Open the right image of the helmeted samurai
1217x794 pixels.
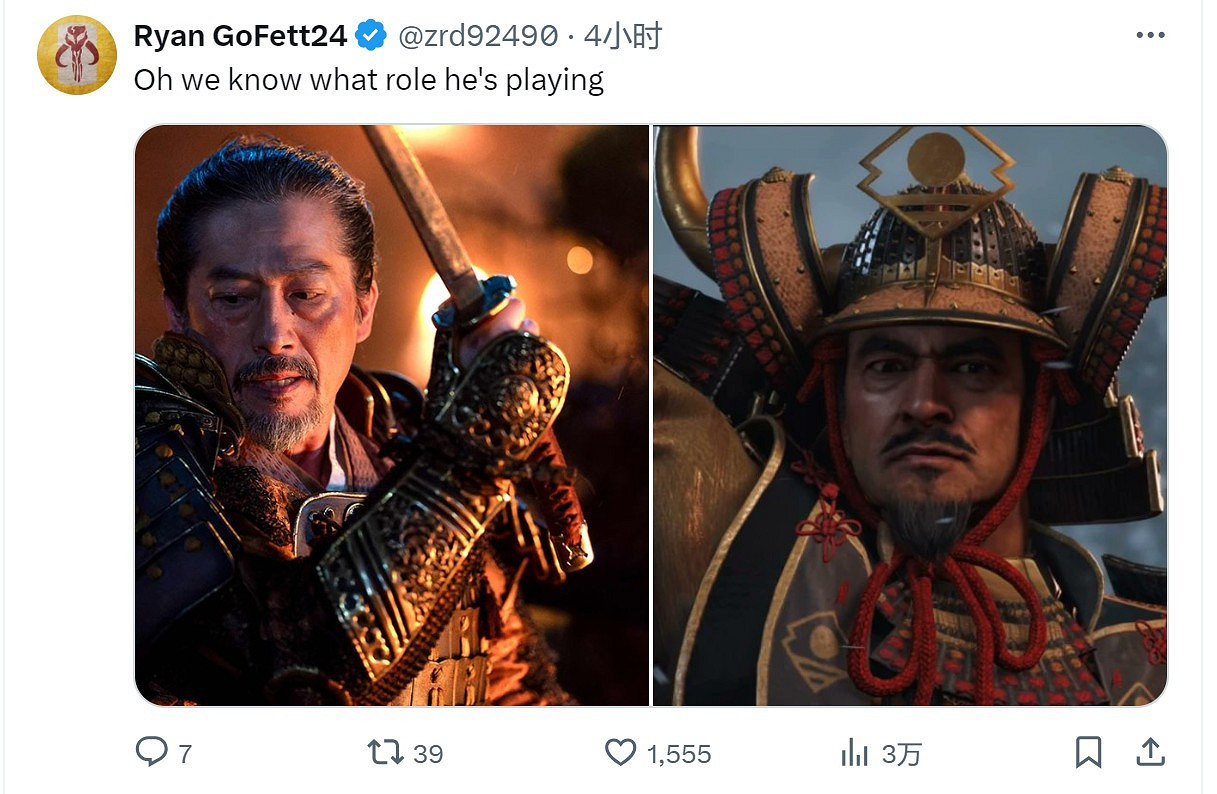pos(910,415)
